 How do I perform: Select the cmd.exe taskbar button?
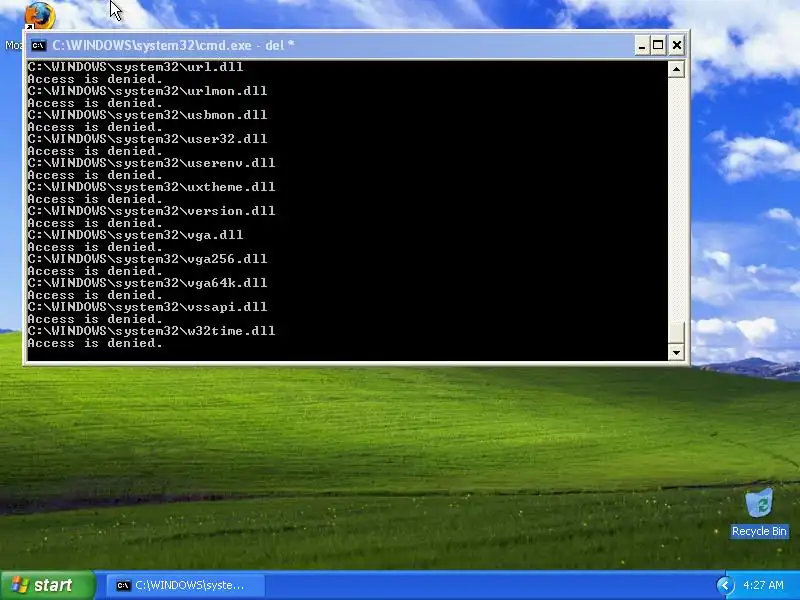186,585
